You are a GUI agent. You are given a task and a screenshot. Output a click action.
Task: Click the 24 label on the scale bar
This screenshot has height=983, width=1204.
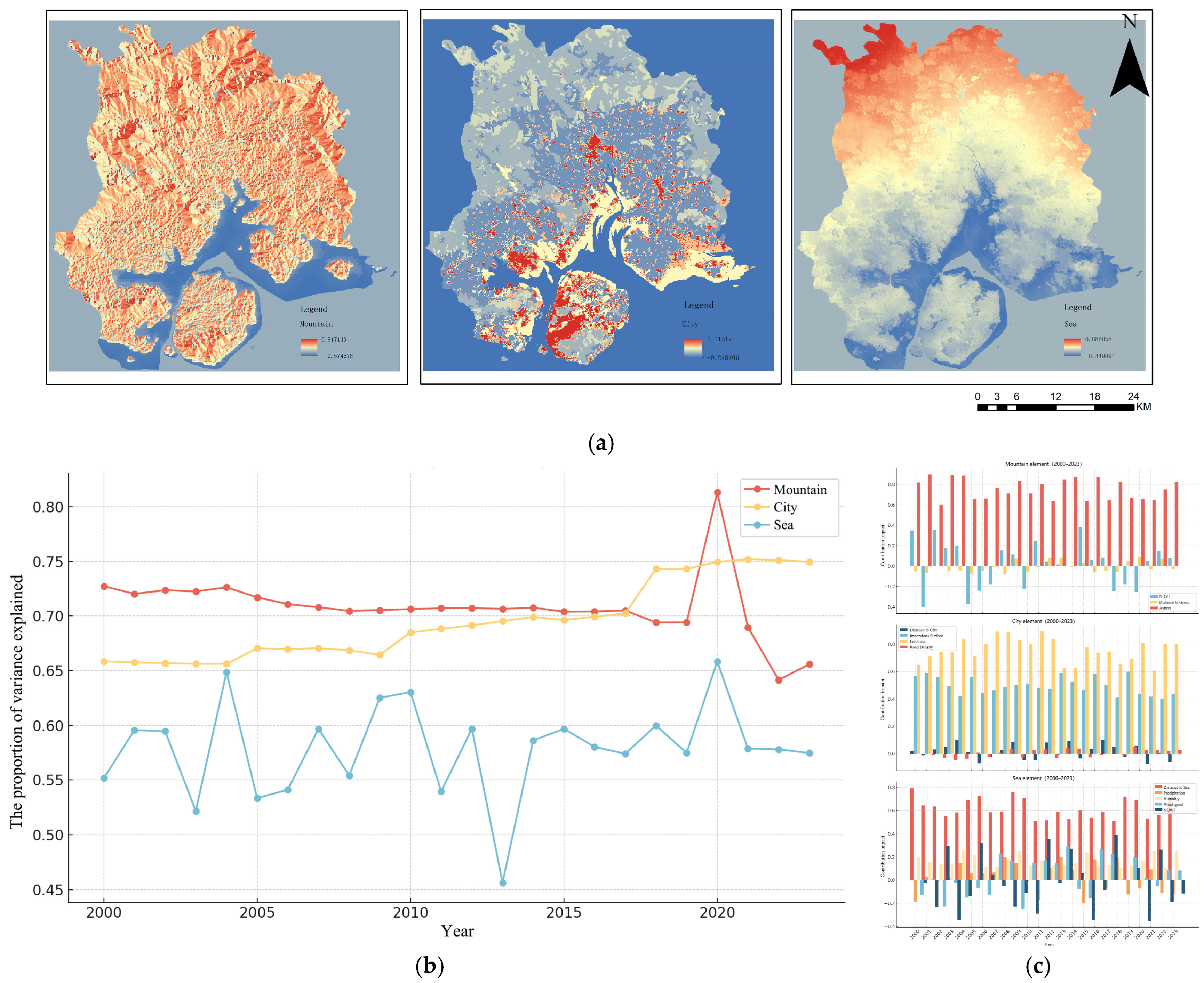1133,396
